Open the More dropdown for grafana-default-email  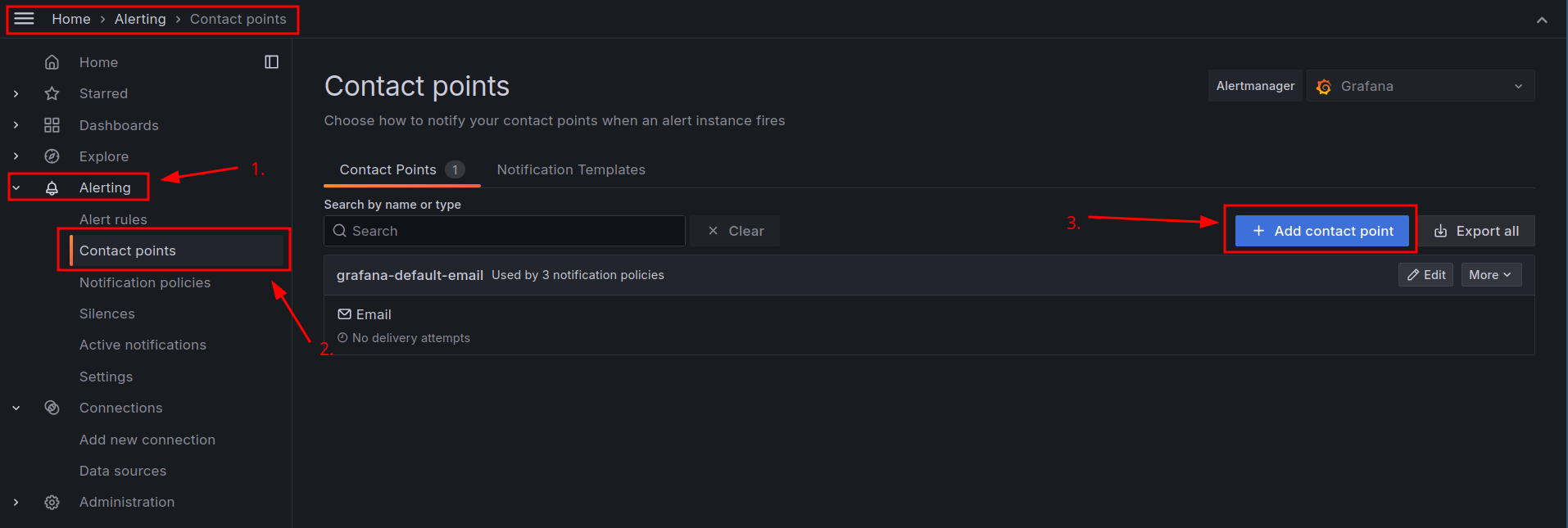point(1490,275)
